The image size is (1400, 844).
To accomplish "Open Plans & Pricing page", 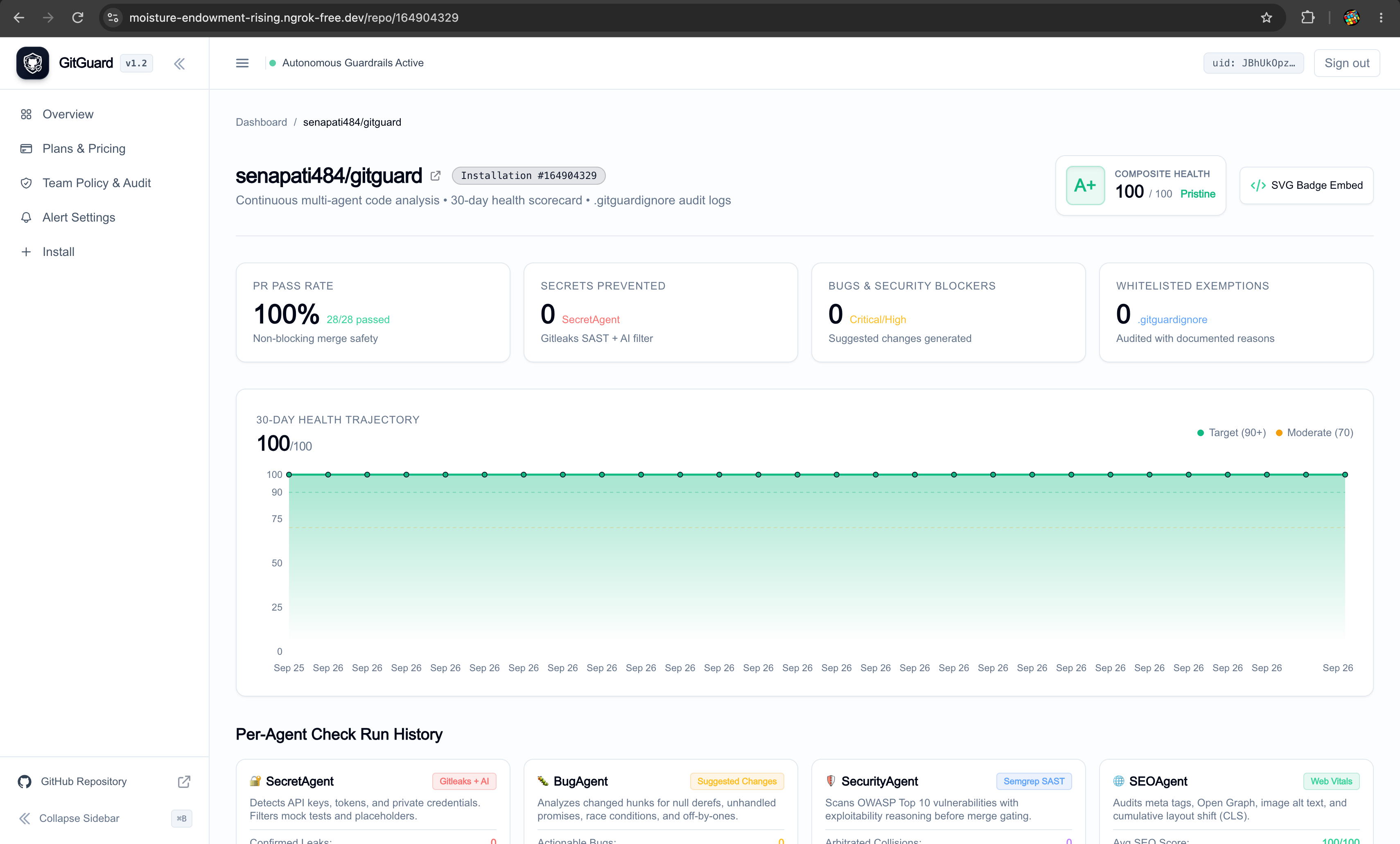I will (x=84, y=148).
